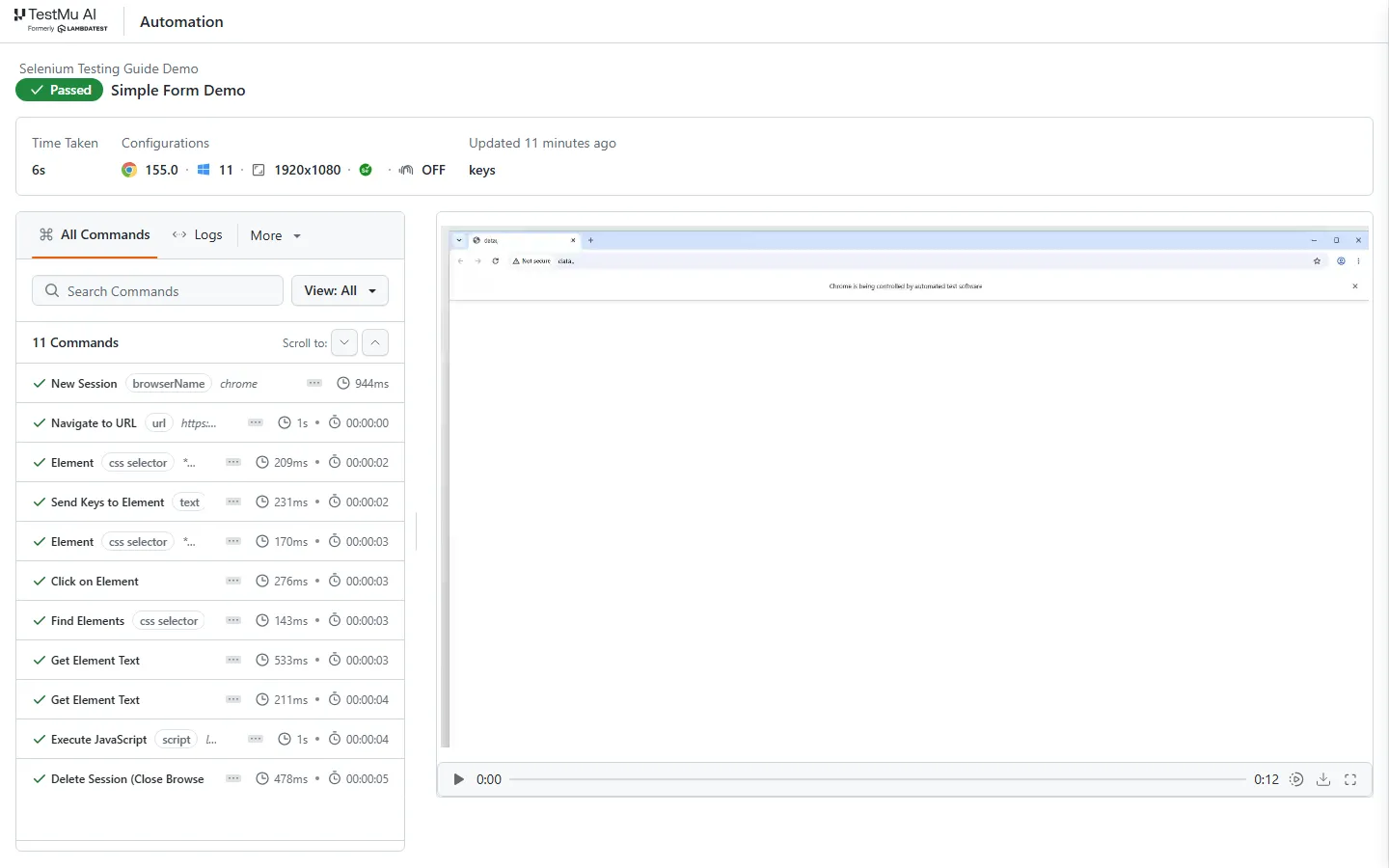Select the Delete Session command row
This screenshot has width=1389, height=868.
pyautogui.click(x=210, y=778)
